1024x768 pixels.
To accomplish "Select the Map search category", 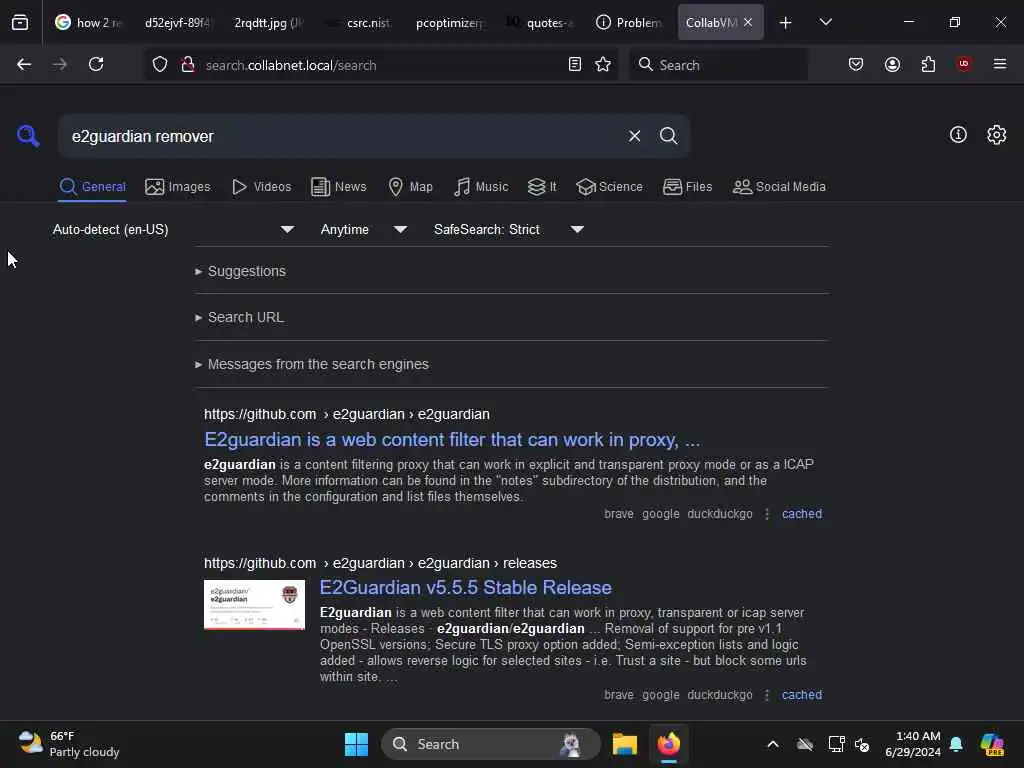I will [x=410, y=187].
